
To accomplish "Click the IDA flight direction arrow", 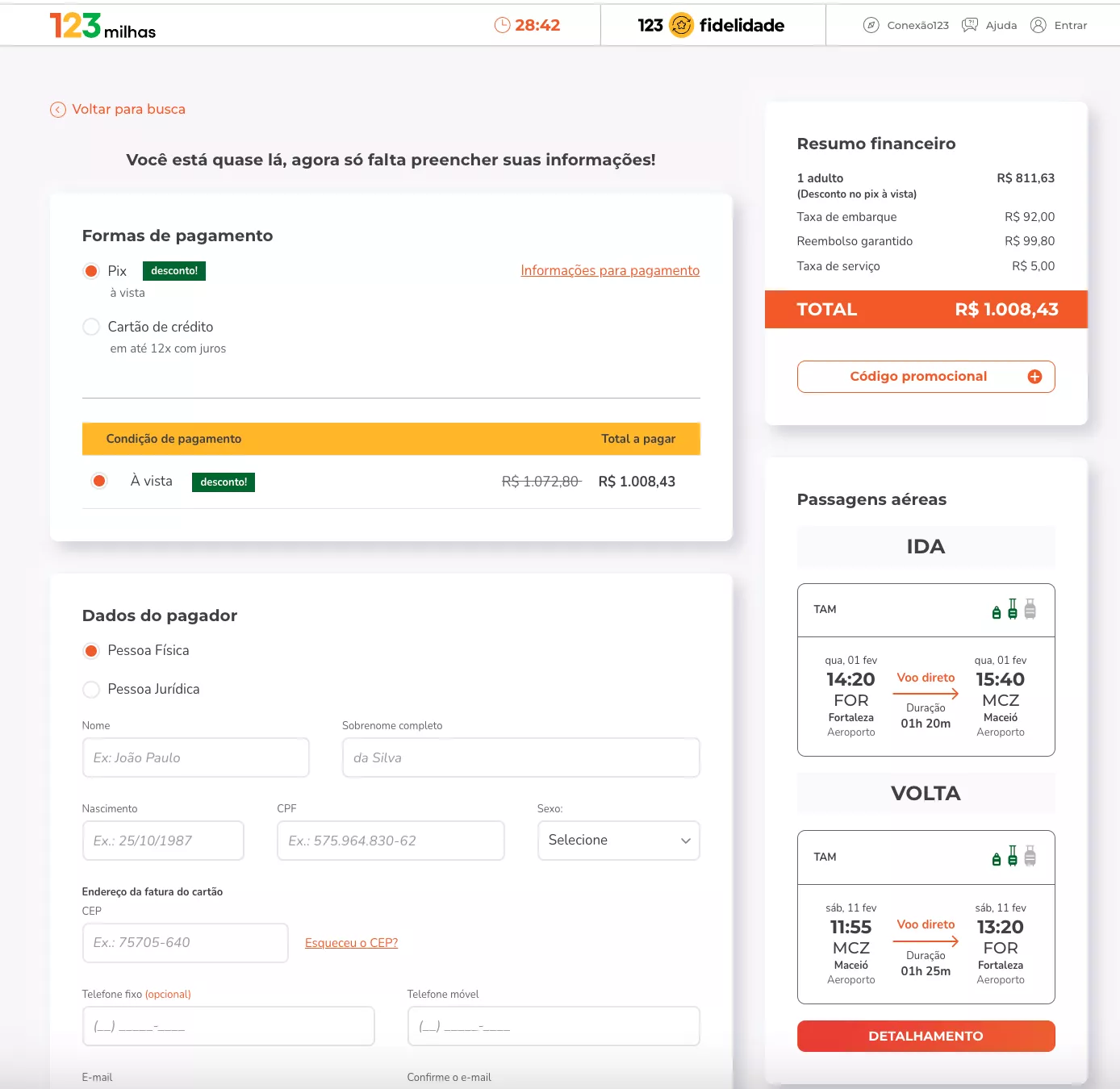I will pyautogui.click(x=926, y=694).
